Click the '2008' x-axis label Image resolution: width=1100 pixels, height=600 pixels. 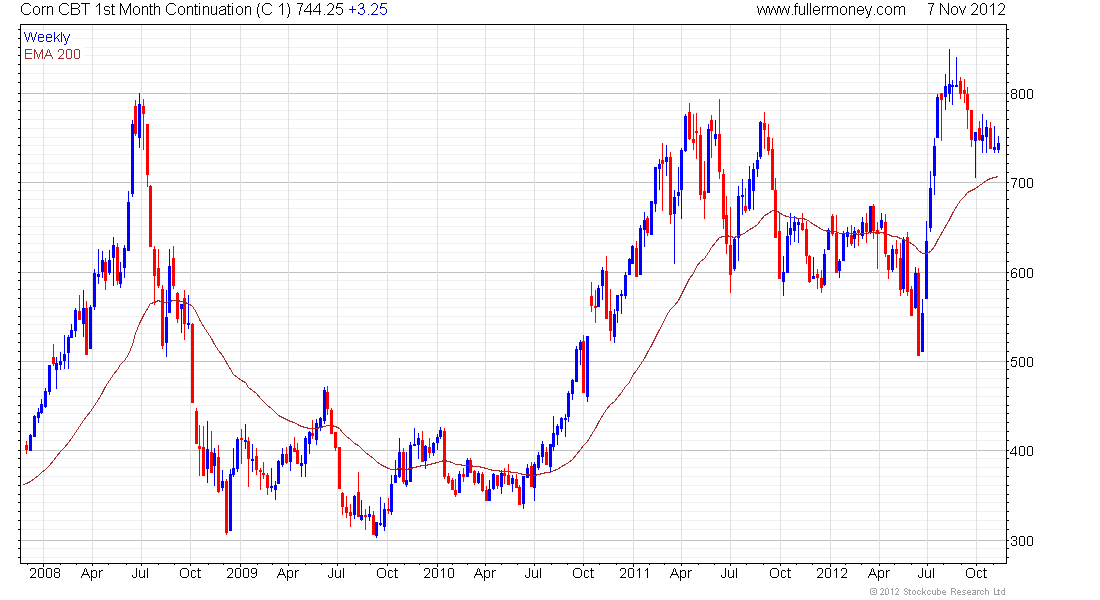point(45,573)
